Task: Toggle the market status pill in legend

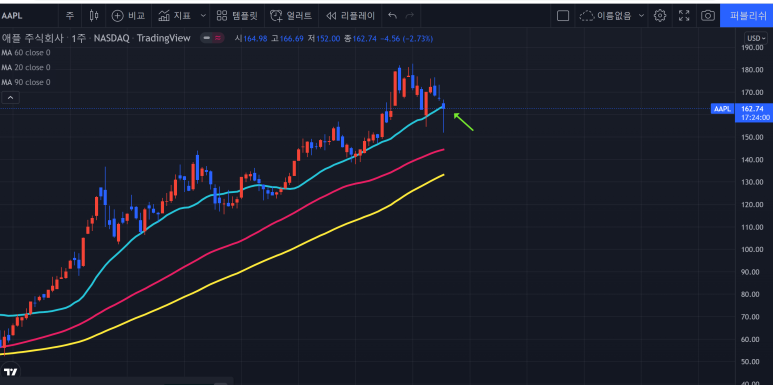Action: [x=212, y=38]
